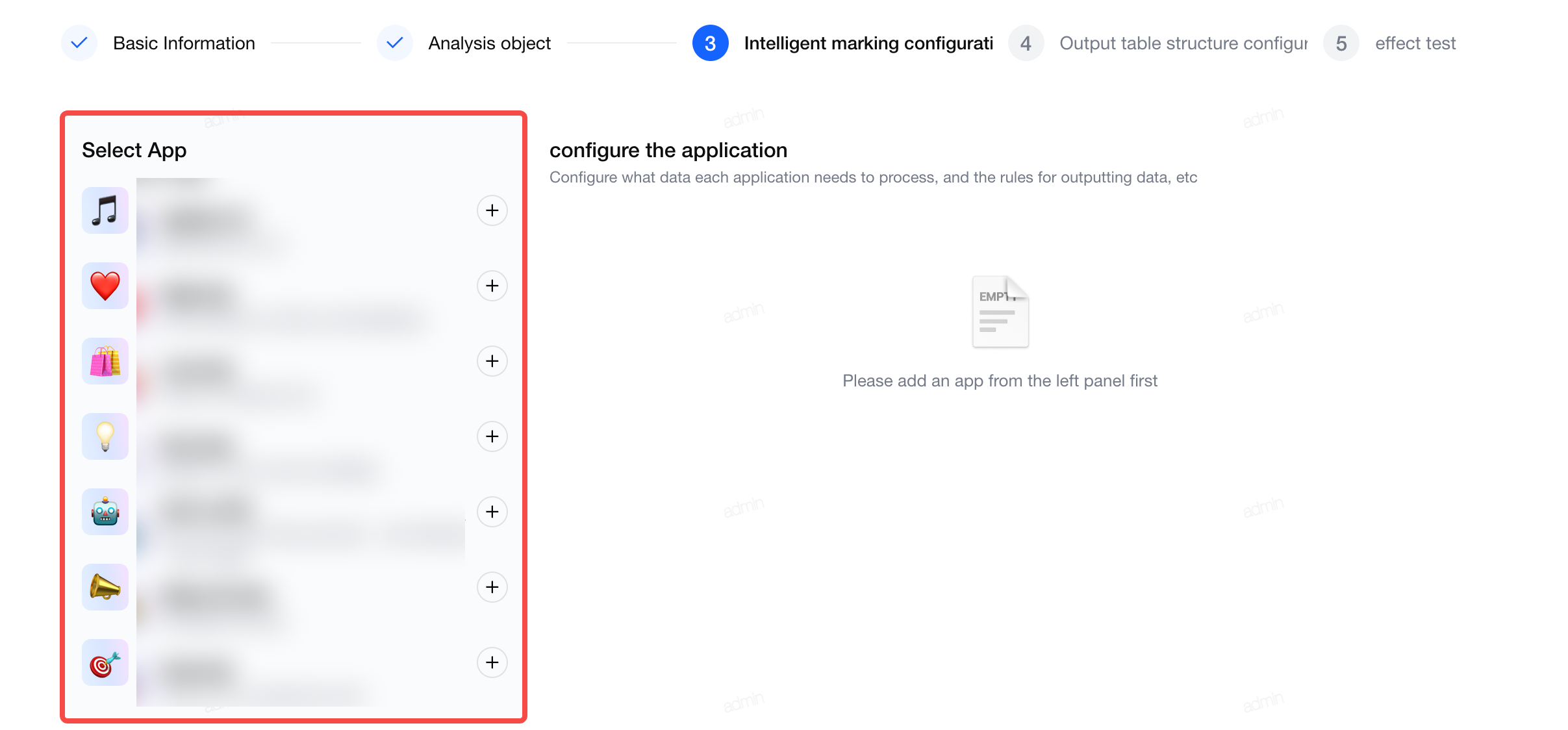The height and width of the screenshot is (730, 1568).
Task: Click the empty document placeholder icon
Action: click(x=1000, y=312)
